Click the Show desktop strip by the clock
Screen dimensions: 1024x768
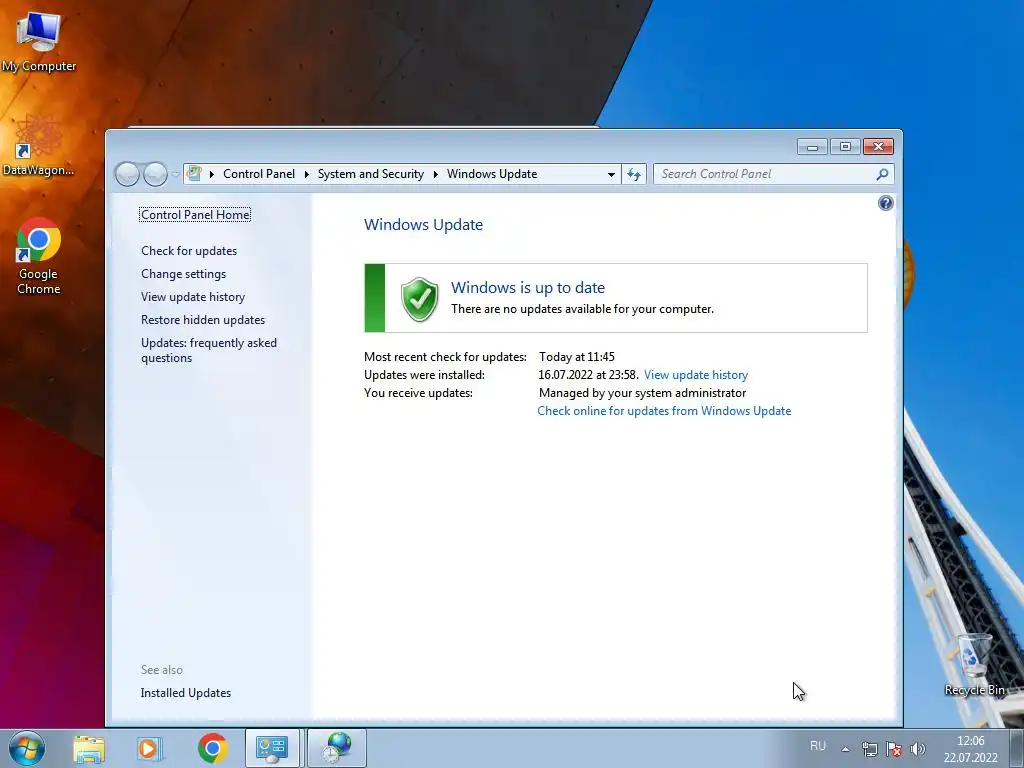(1017, 748)
